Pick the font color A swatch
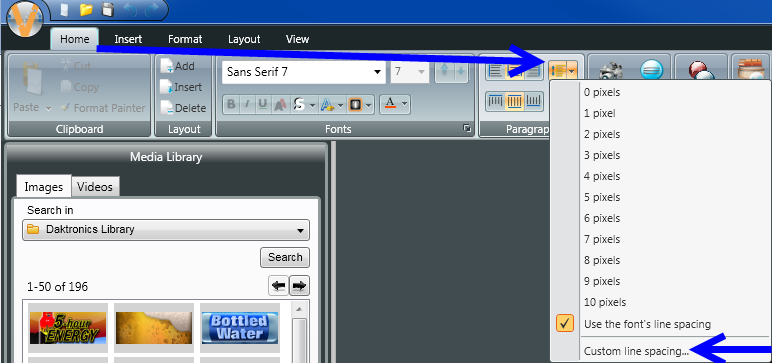The width and height of the screenshot is (772, 363). [390, 104]
